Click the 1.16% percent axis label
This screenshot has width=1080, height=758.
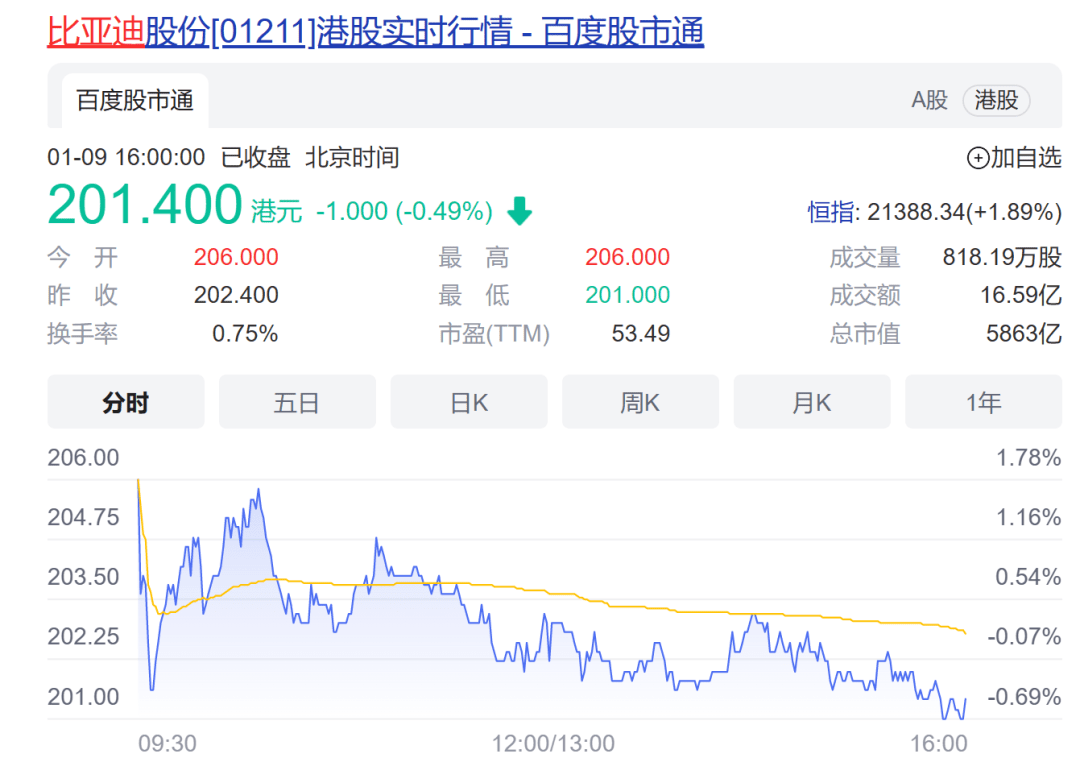click(1028, 517)
